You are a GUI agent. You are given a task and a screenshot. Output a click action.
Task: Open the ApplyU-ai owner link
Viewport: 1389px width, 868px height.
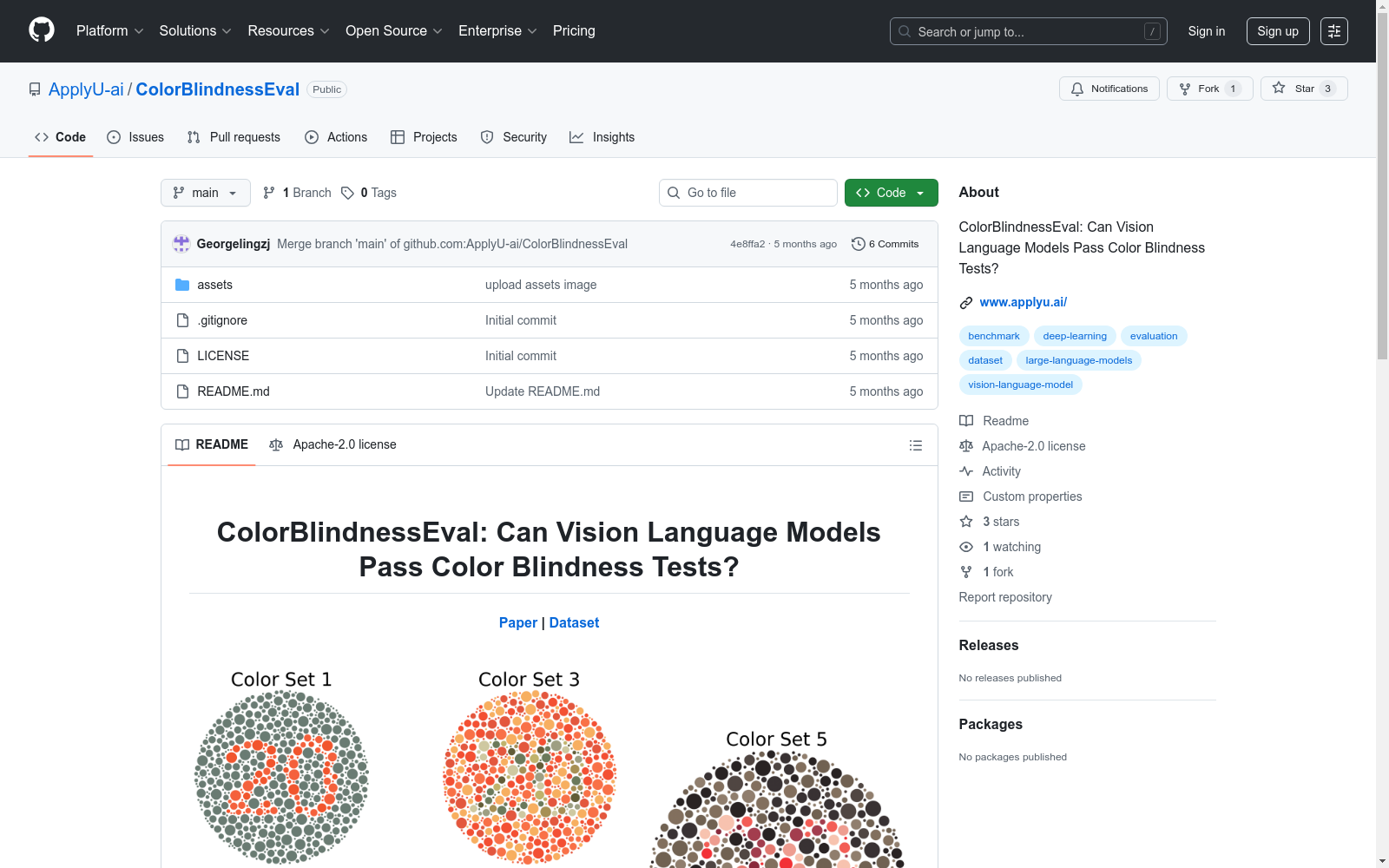coord(86,89)
